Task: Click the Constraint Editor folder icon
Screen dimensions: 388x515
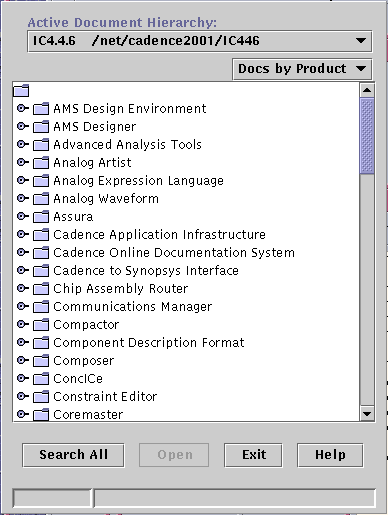Action: pos(41,397)
